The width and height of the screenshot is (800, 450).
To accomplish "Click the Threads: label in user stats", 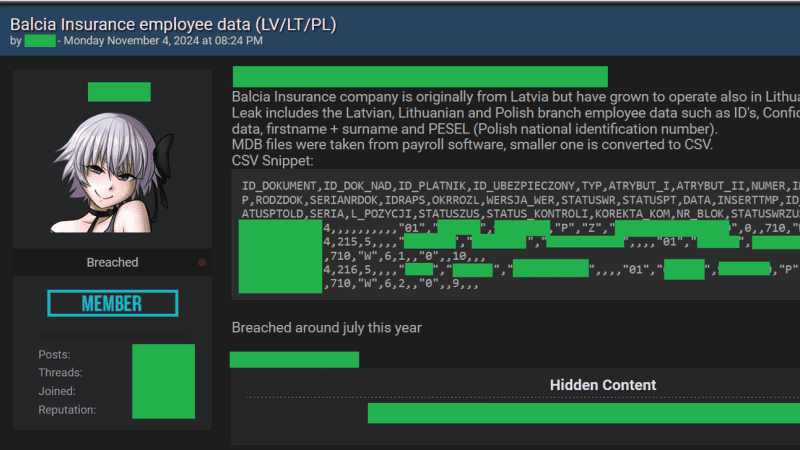I will tap(60, 373).
